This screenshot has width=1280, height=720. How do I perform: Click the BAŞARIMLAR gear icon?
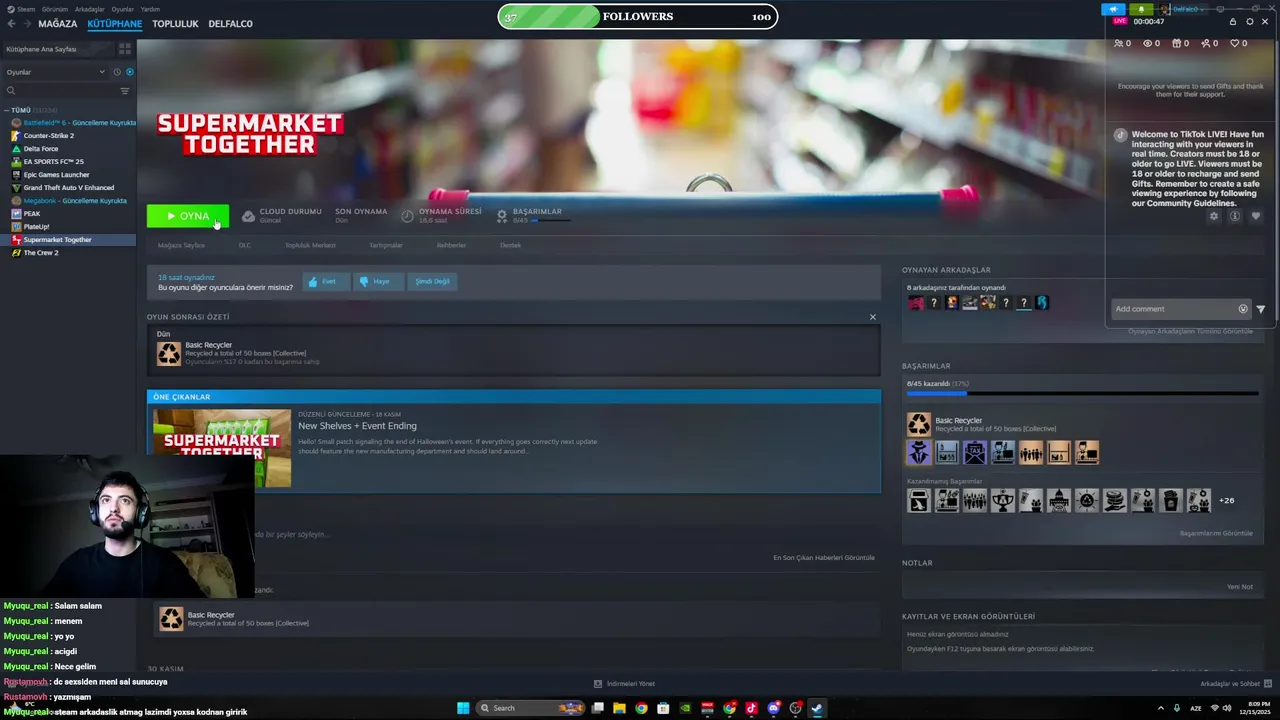click(x=502, y=216)
